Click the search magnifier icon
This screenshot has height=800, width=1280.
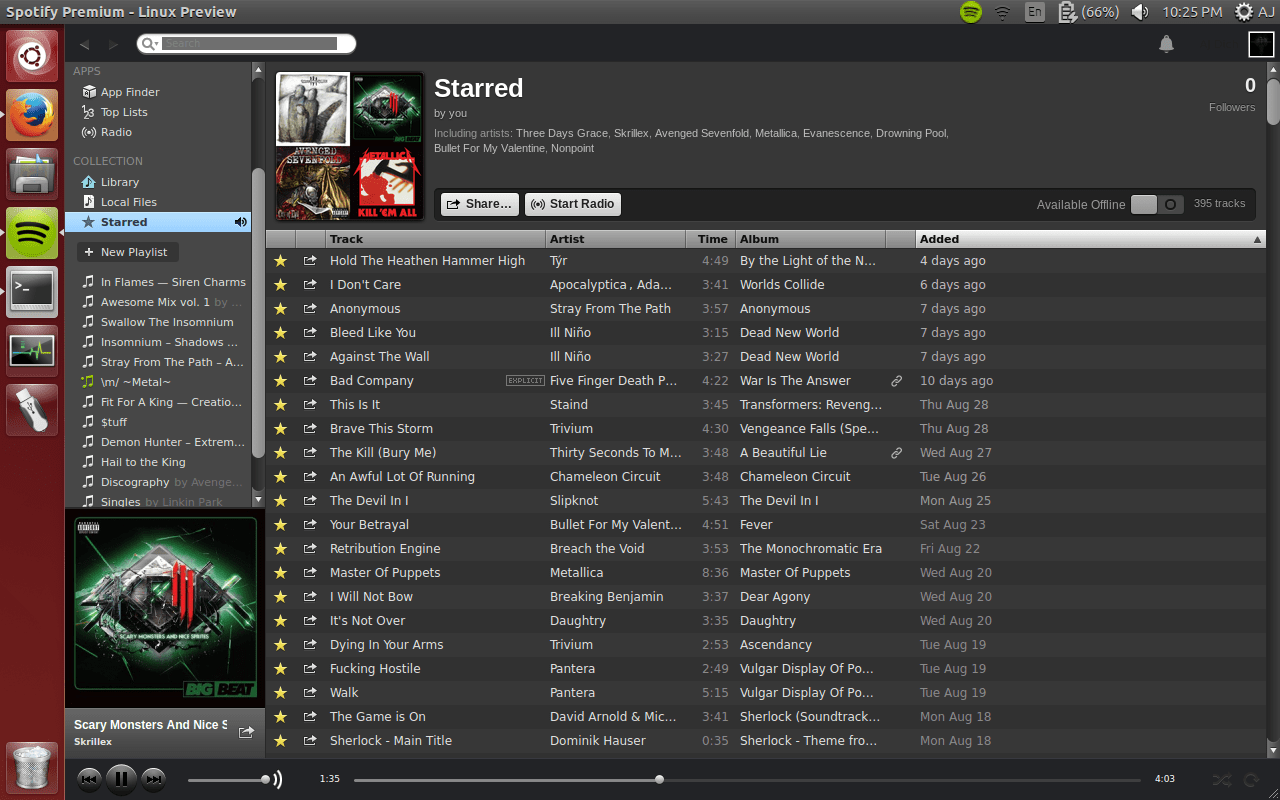tap(149, 44)
